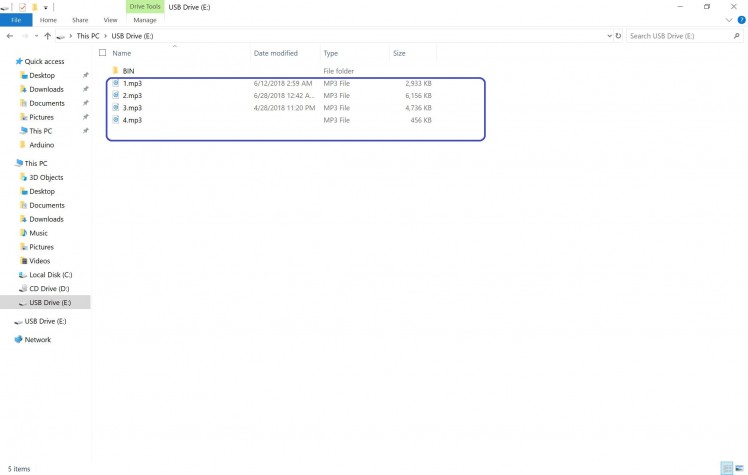This screenshot has width=748, height=475.
Task: Click the Music note folder icon
Action: (23, 233)
